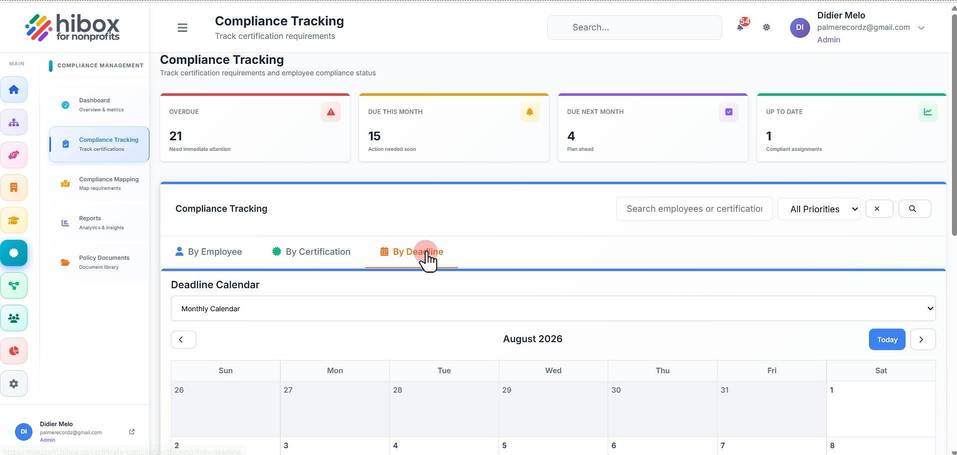Expand the user account chevron in header

pos(922,27)
